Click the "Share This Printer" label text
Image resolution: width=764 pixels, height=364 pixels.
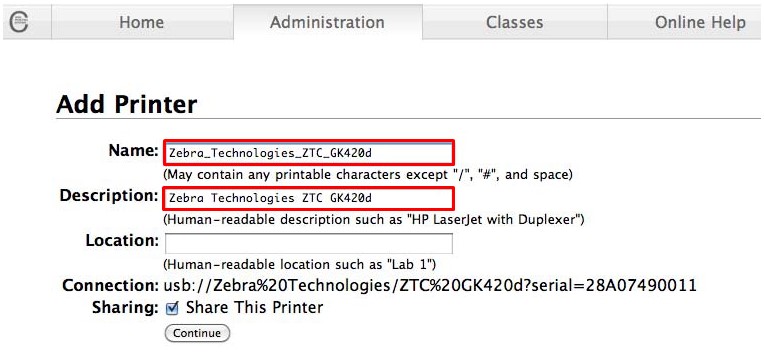[x=254, y=307]
